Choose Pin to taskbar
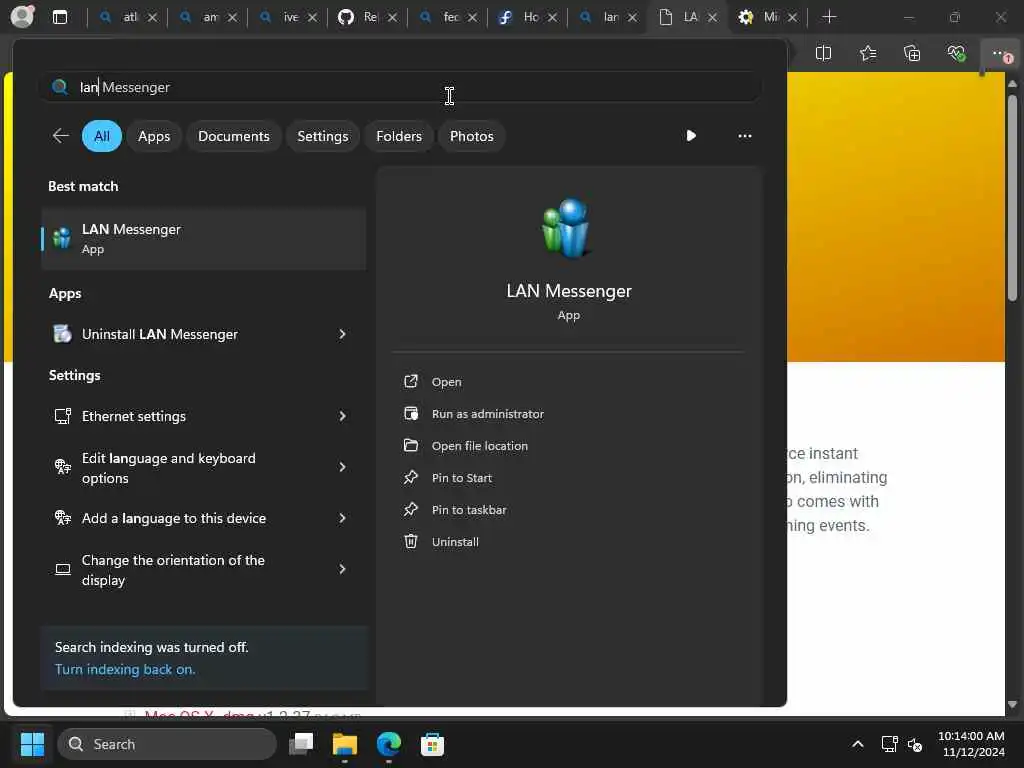The width and height of the screenshot is (1024, 768). pos(469,510)
